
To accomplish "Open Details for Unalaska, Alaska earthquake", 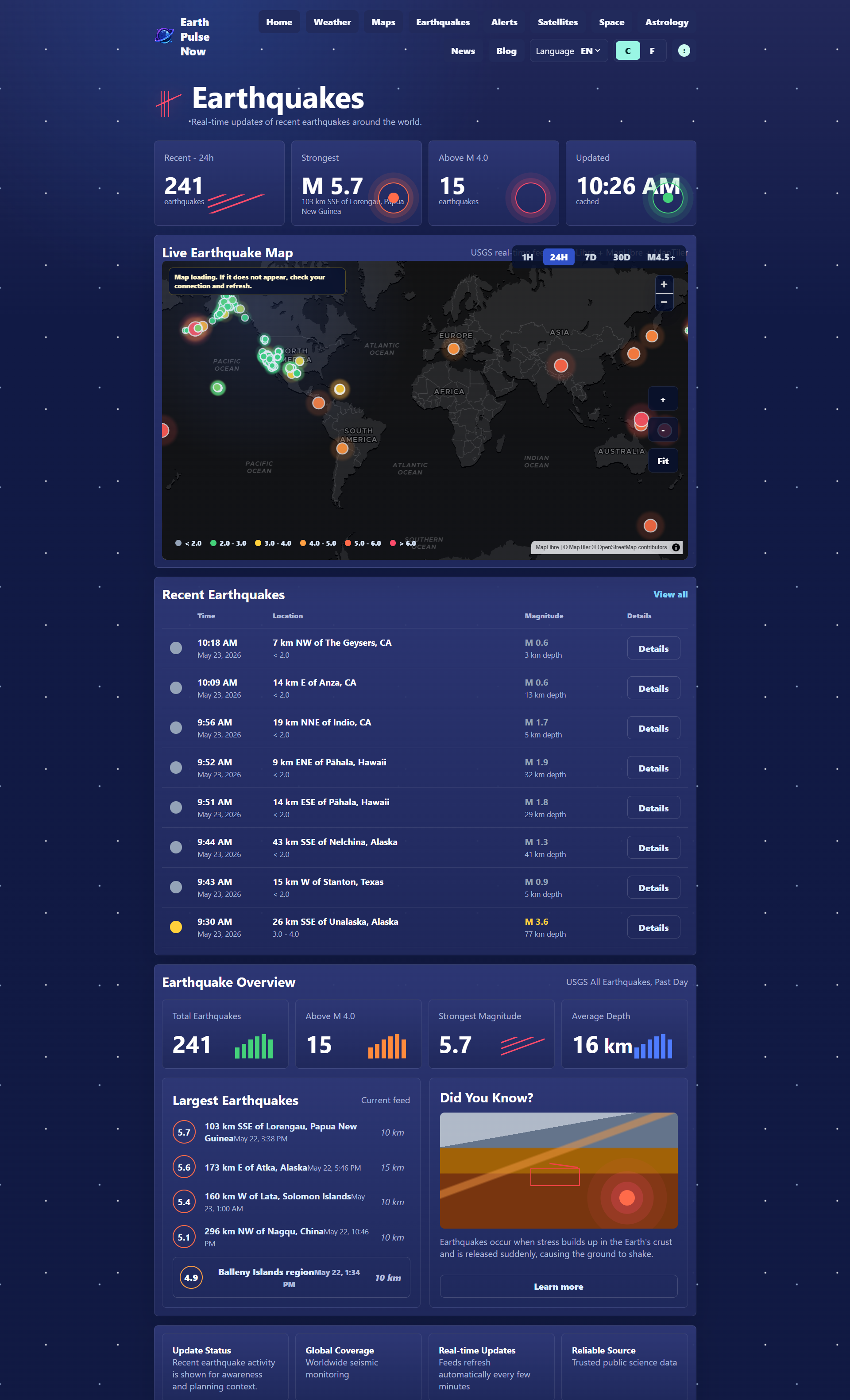I will [653, 927].
